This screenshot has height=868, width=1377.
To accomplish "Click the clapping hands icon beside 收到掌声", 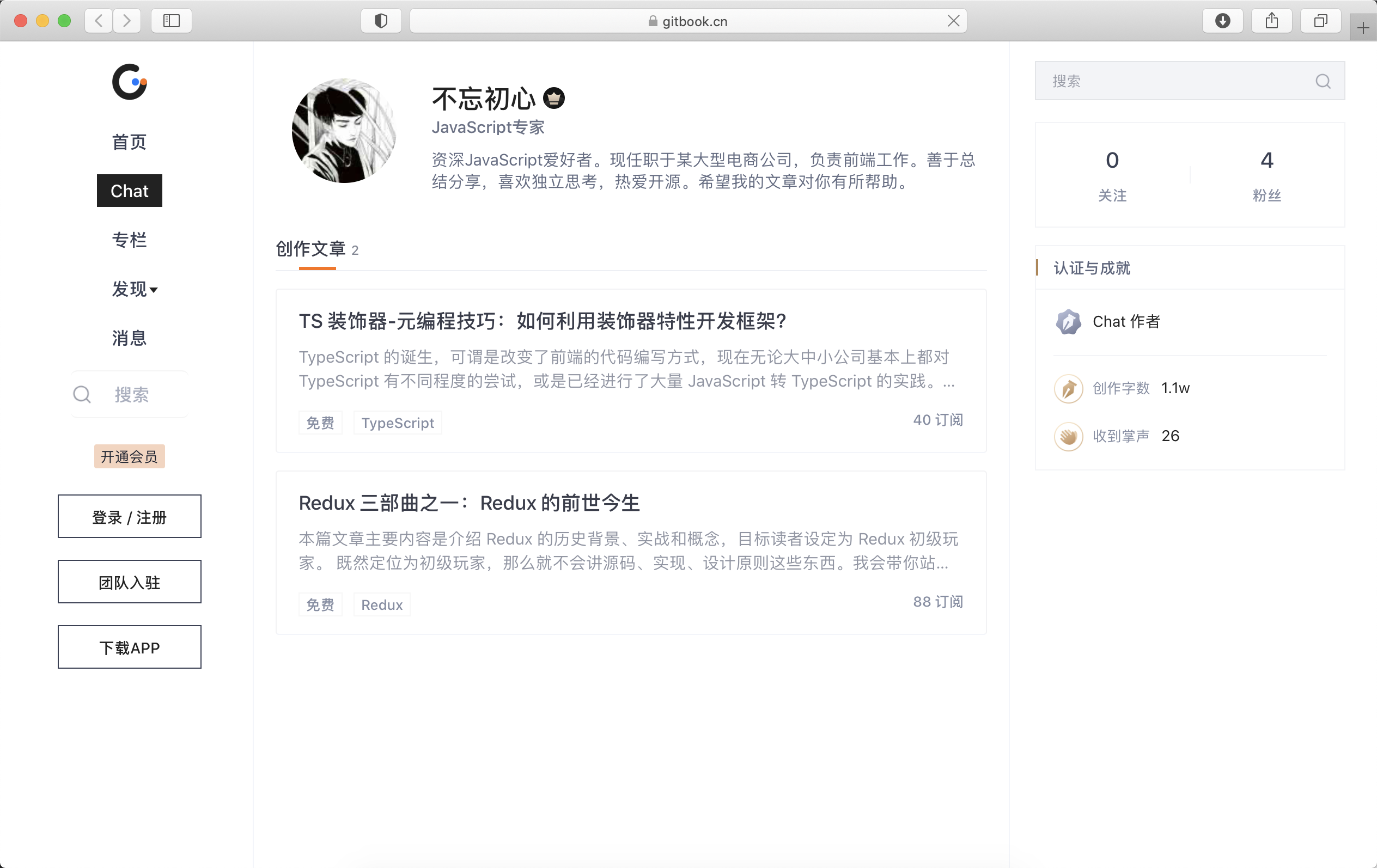I will pyautogui.click(x=1068, y=436).
